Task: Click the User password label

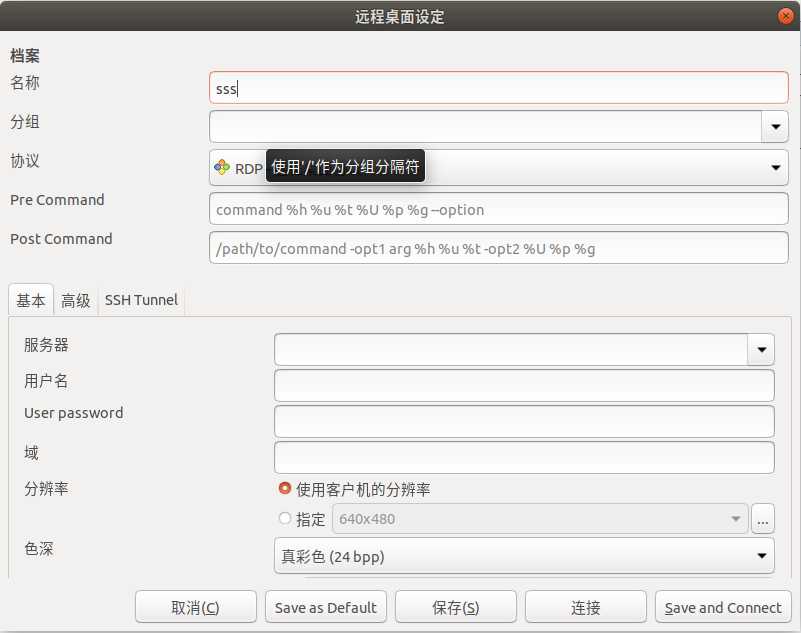Action: (74, 413)
